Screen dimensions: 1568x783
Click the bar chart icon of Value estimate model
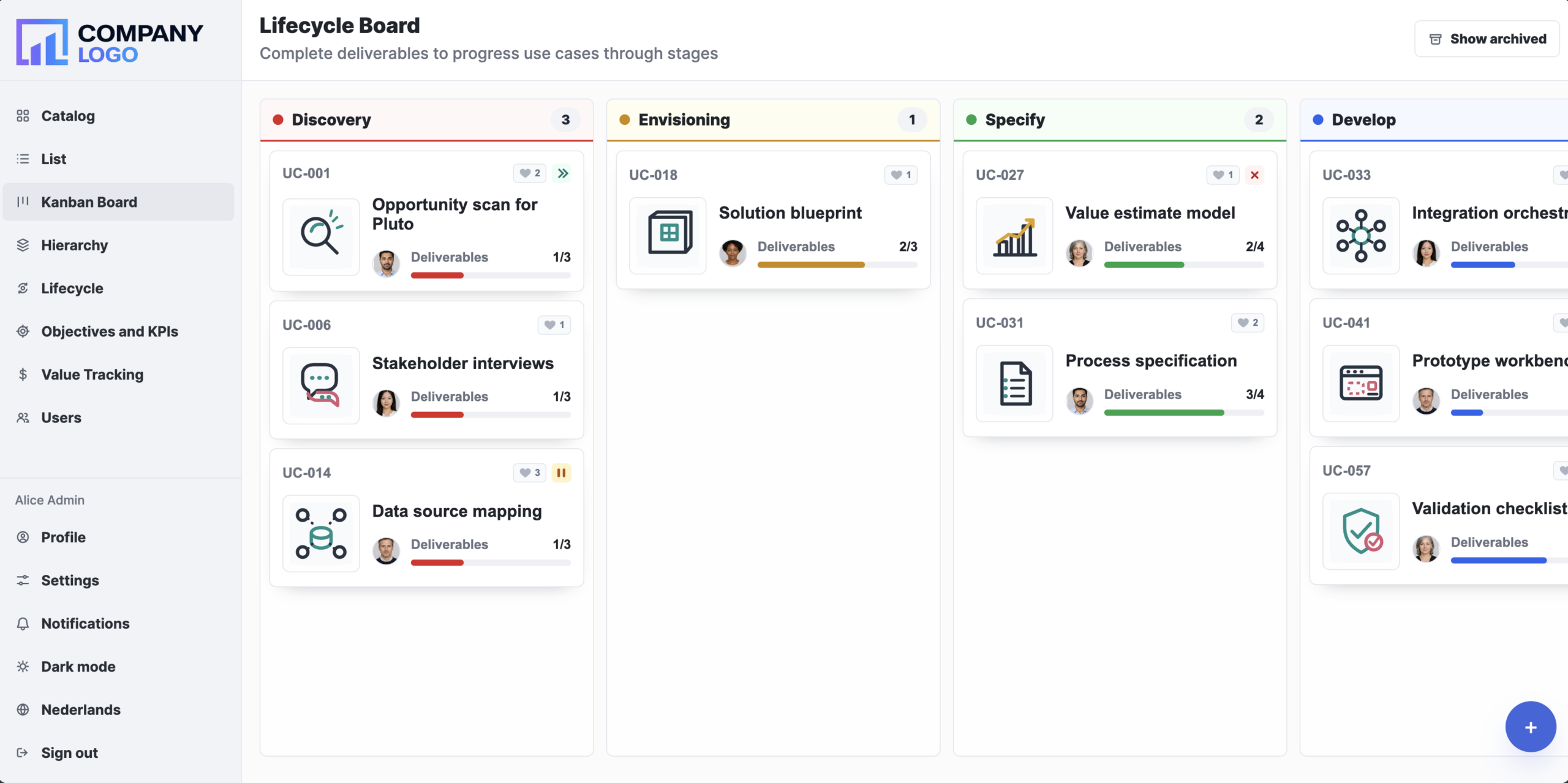pos(1014,235)
